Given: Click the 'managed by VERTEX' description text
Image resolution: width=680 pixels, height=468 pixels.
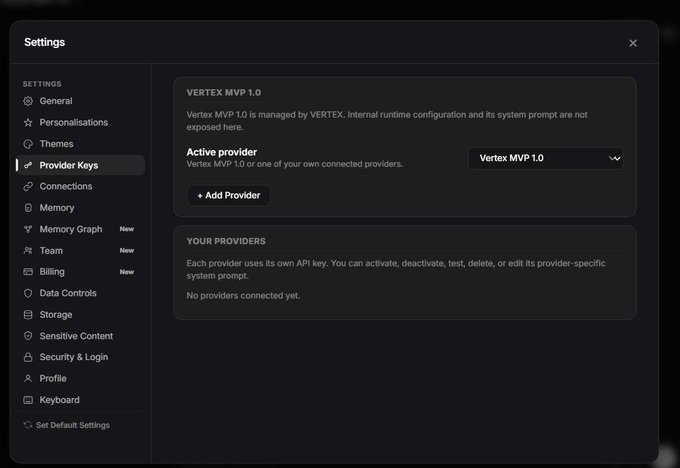Looking at the screenshot, I should tap(387, 121).
